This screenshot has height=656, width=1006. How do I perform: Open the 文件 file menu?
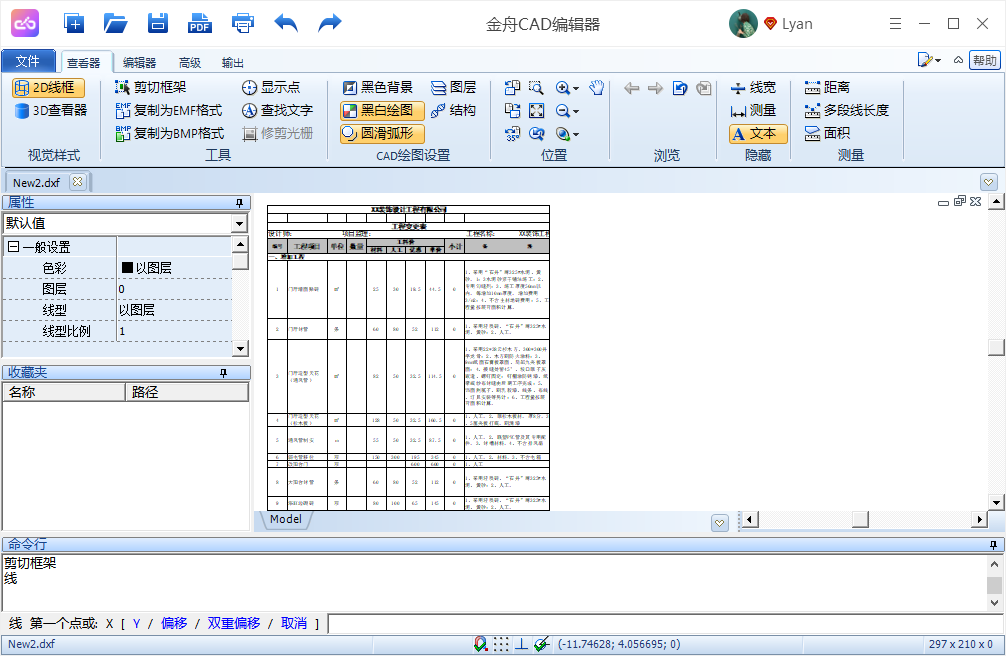pos(28,61)
